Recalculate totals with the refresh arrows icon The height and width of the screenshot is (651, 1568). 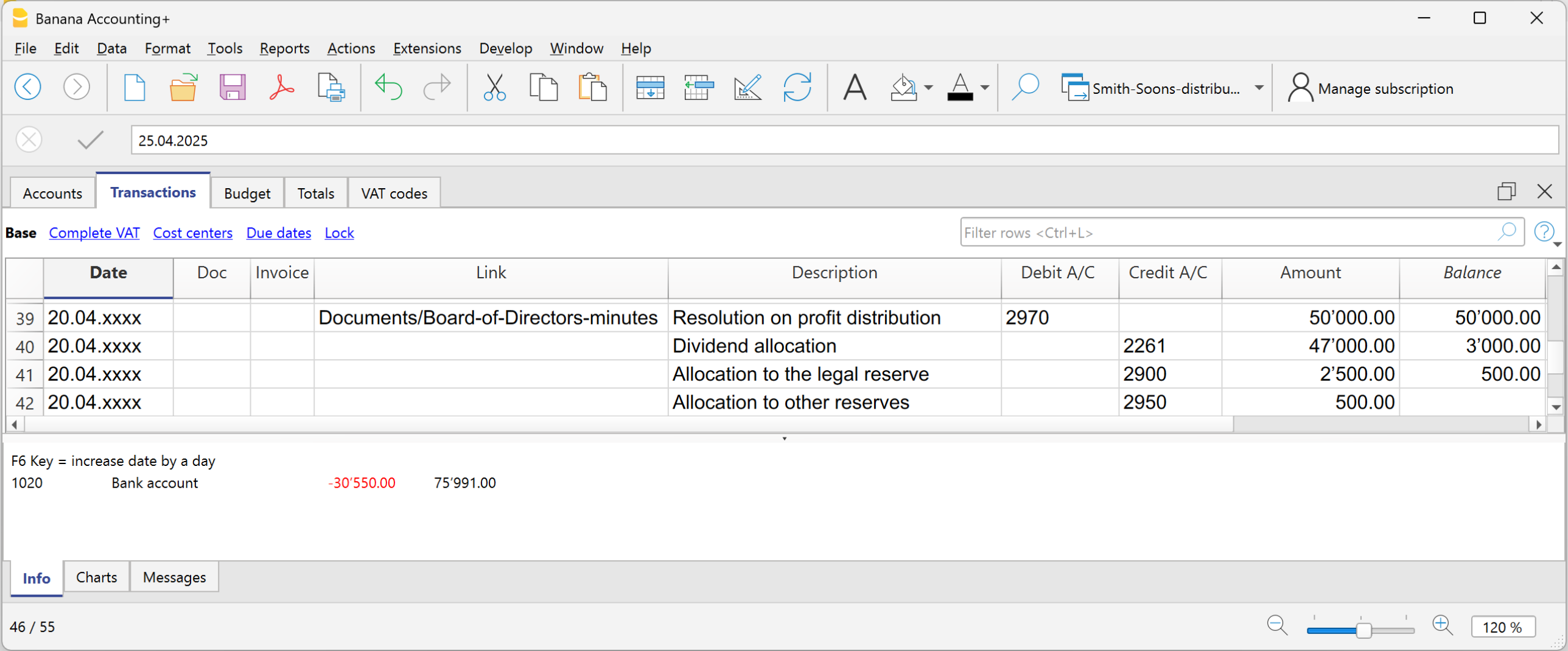pos(797,87)
